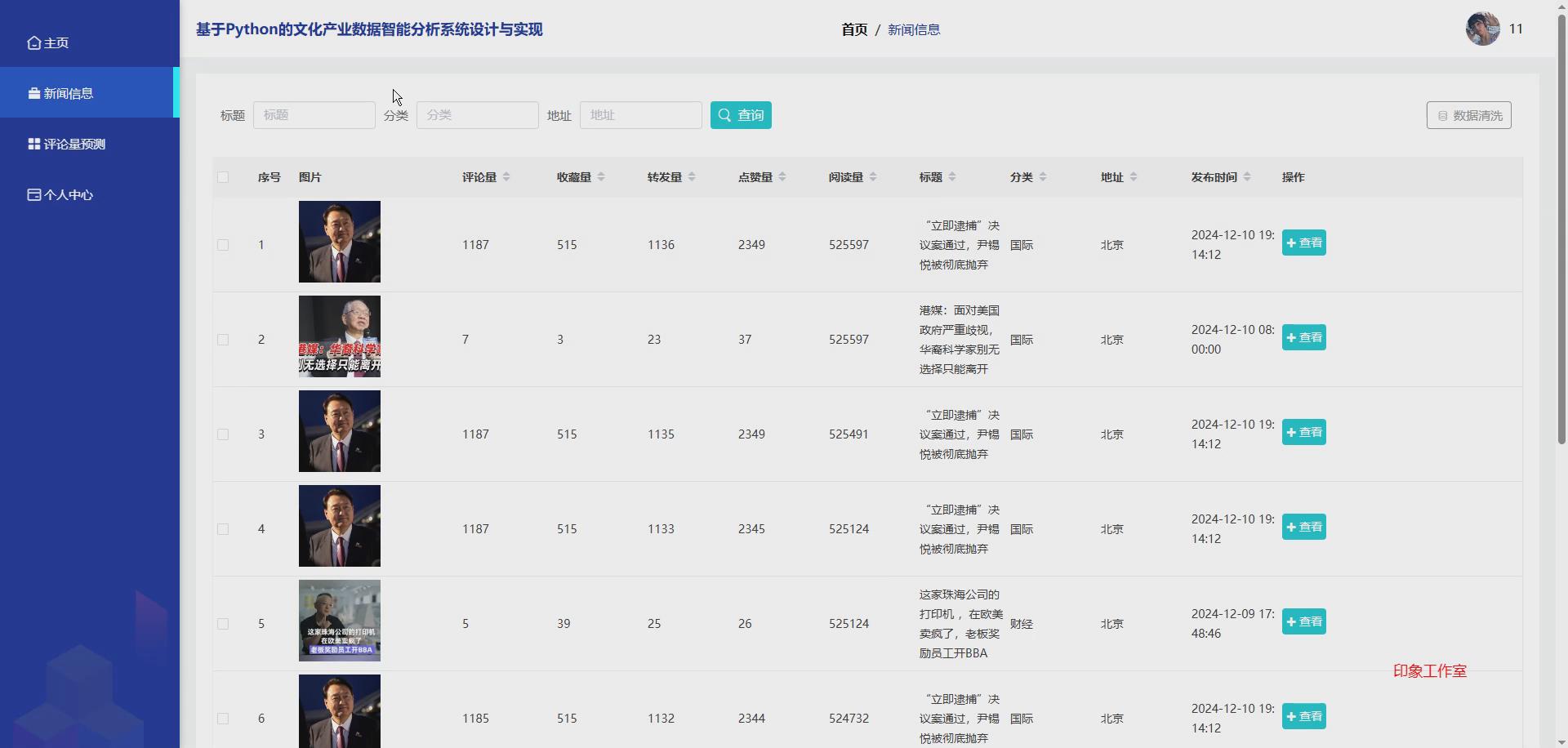Select the home icon beside 主页
Screen dimensions: 1568x748
coord(33,42)
